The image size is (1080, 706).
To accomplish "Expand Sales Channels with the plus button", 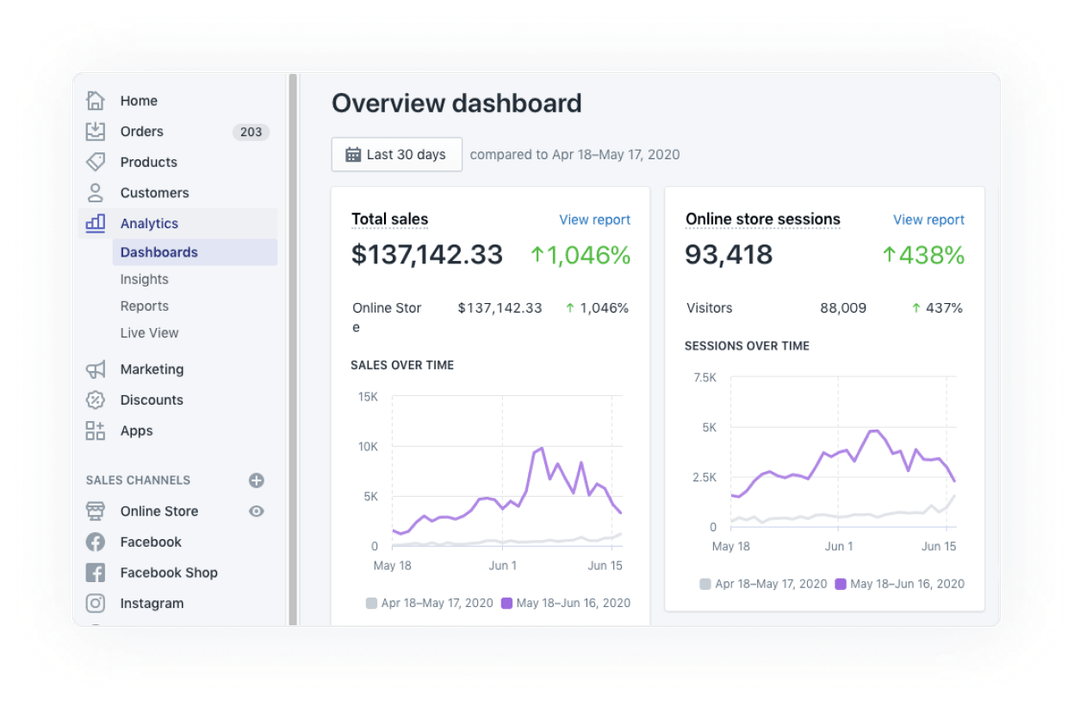I will click(256, 480).
